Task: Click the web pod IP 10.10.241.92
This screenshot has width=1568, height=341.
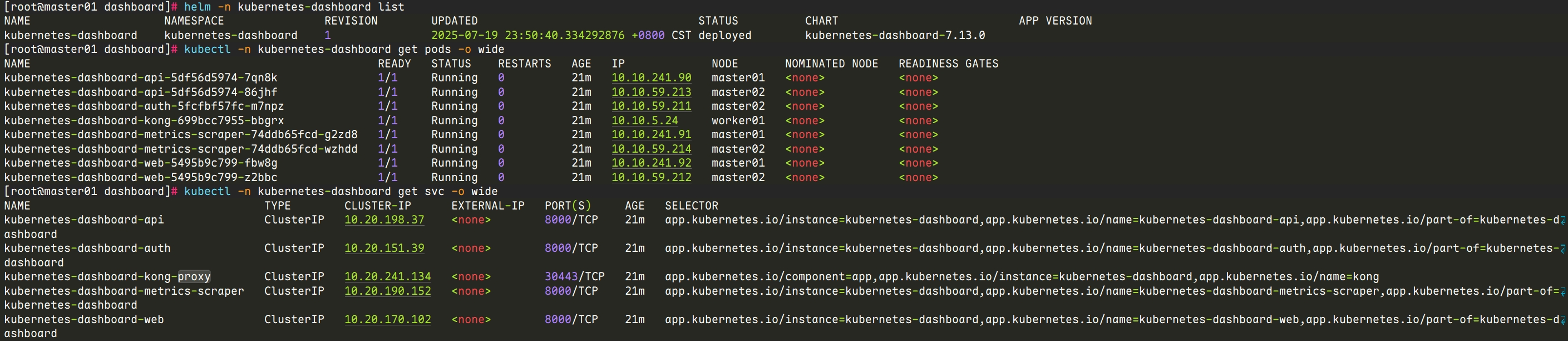Action: pos(650,163)
